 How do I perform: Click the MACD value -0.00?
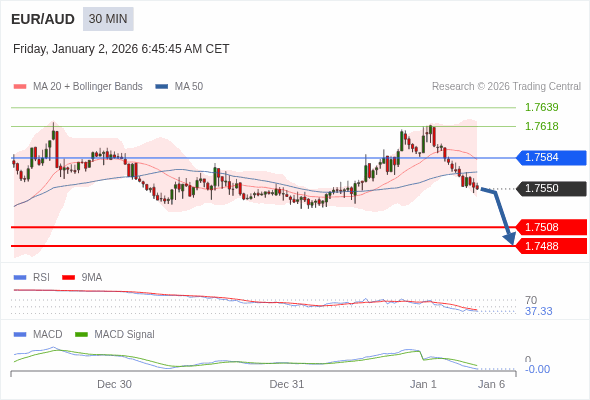[x=537, y=370]
